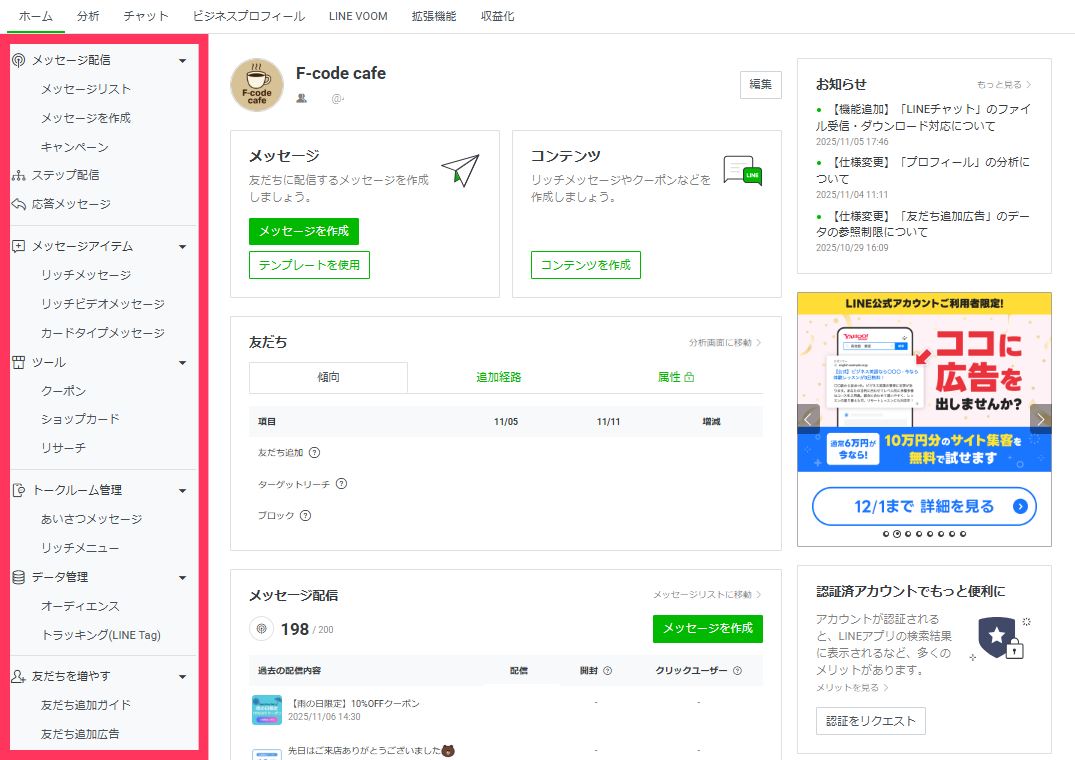
Task: Click the テンプレートを使用 button
Action: 309,265
